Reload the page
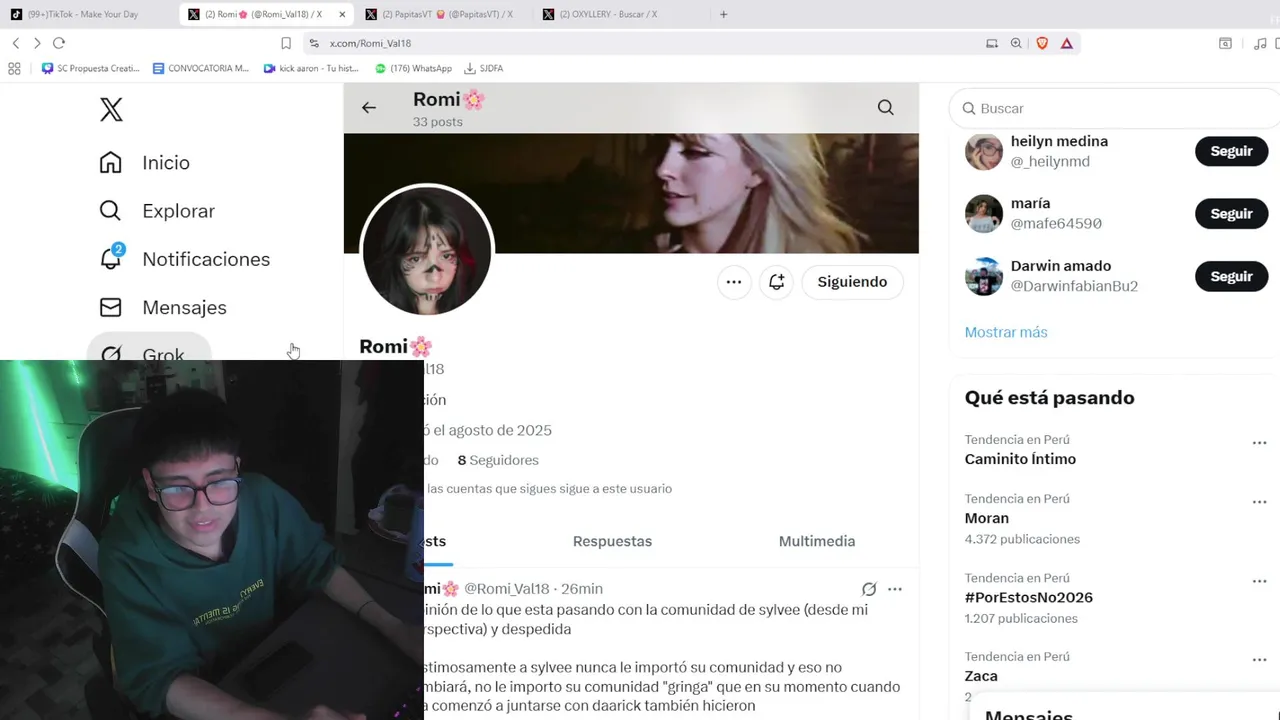Screen dimensions: 1280x720 click(59, 43)
